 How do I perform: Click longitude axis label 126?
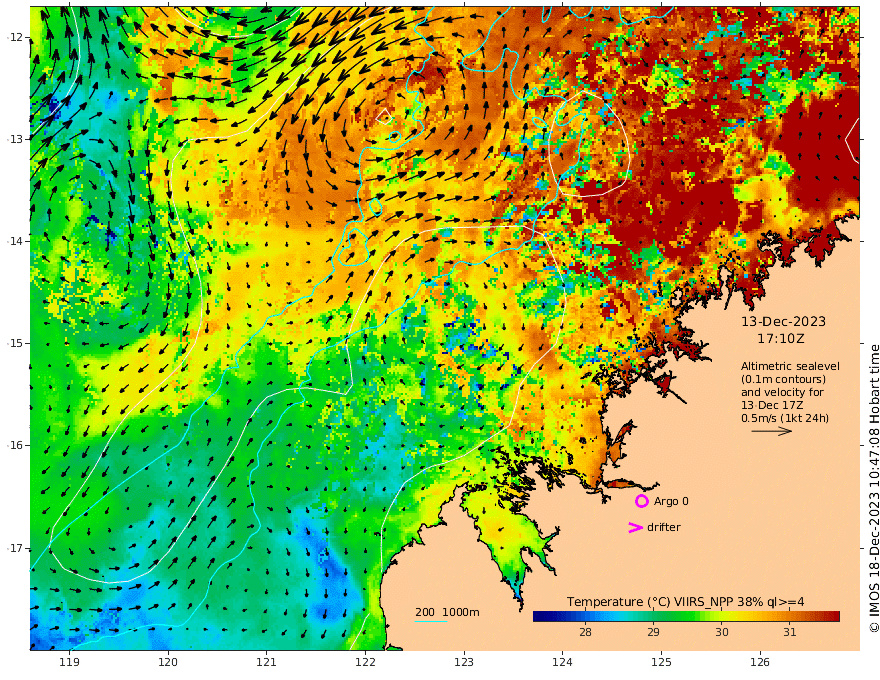[x=760, y=662]
